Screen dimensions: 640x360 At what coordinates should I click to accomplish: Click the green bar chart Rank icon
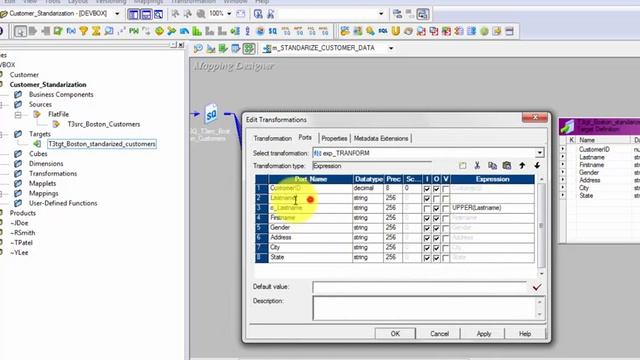pyautogui.click(x=197, y=31)
